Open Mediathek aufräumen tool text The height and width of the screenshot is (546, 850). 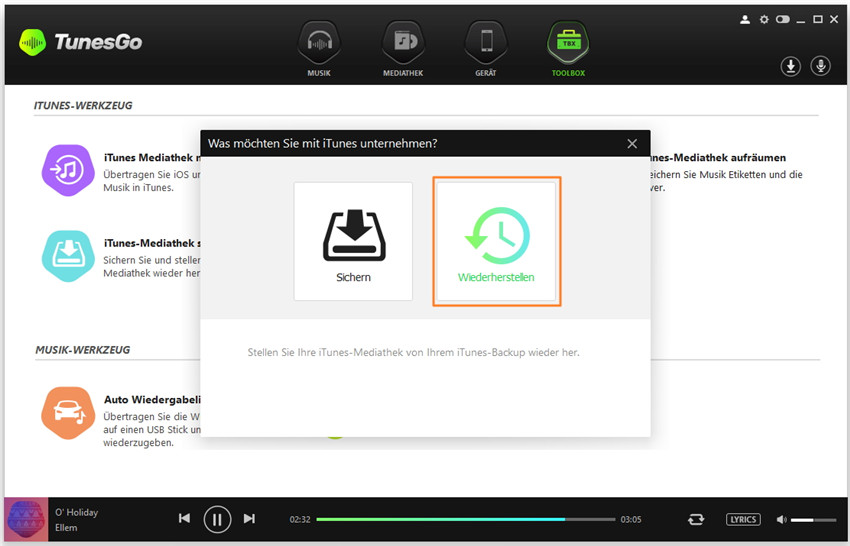tap(718, 158)
